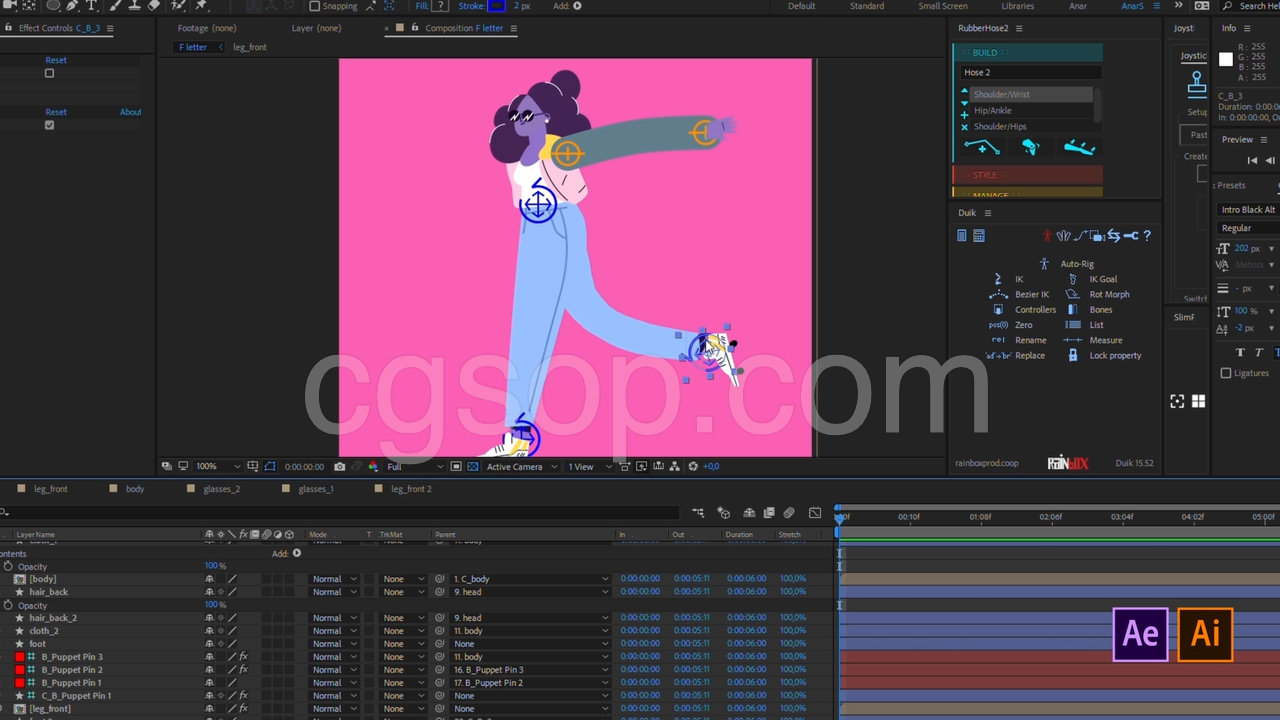Open the Active Camera dropdown

(x=521, y=466)
